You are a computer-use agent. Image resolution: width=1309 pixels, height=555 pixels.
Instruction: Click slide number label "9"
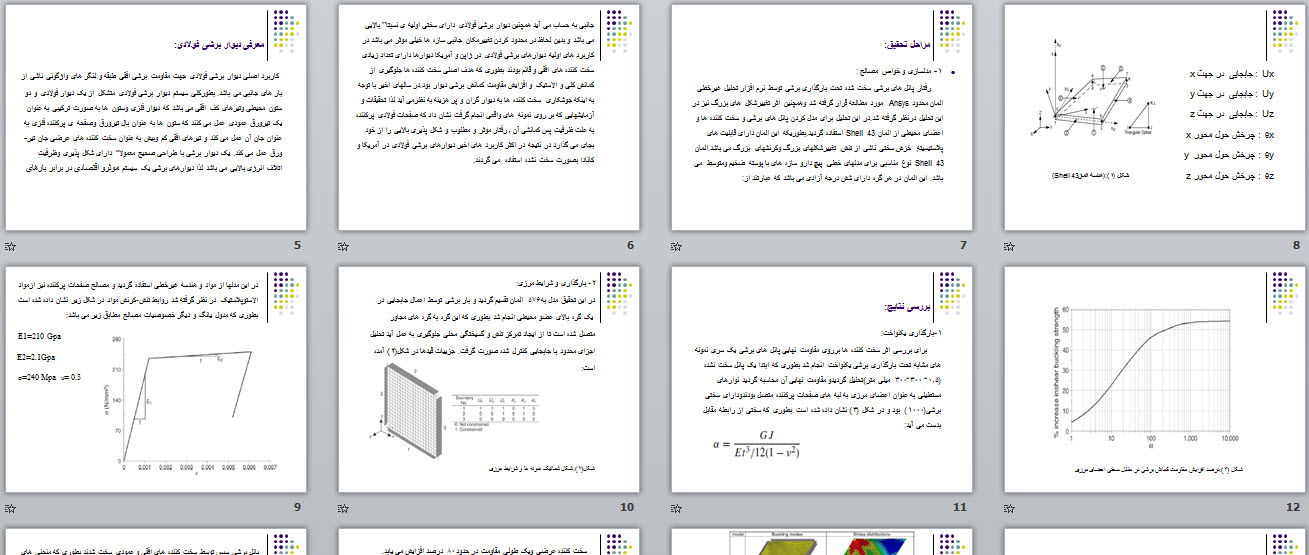[297, 507]
